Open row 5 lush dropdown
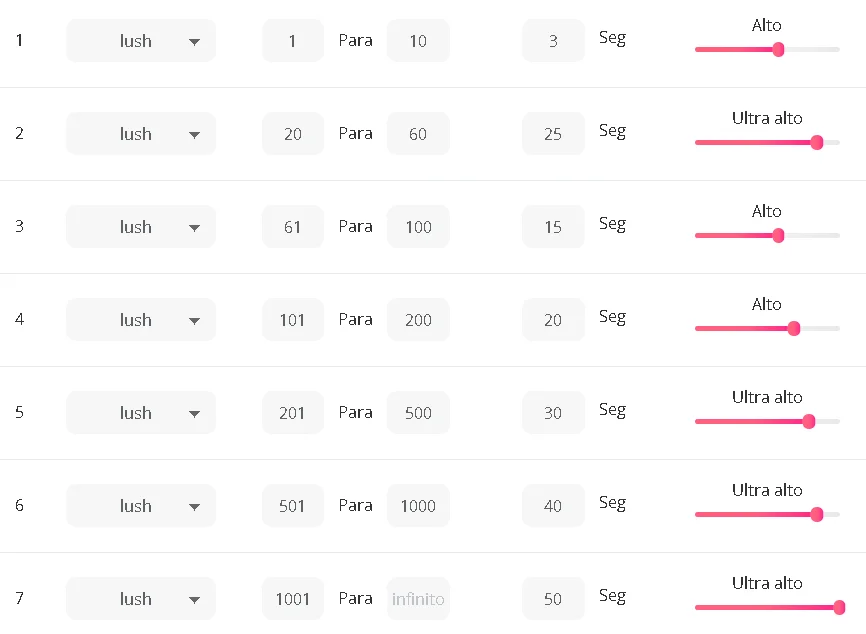 pyautogui.click(x=141, y=413)
